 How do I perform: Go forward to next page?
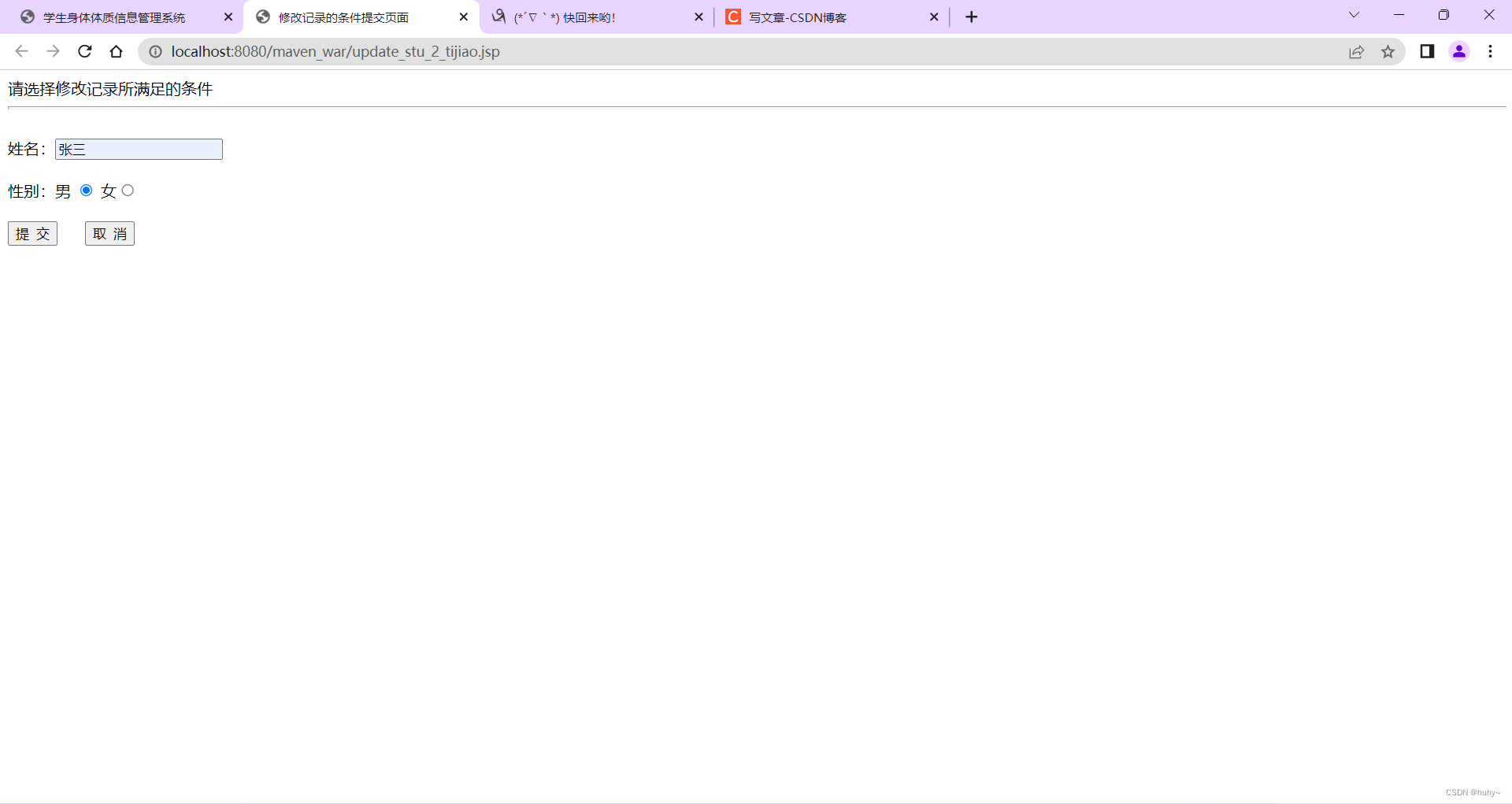[x=53, y=51]
